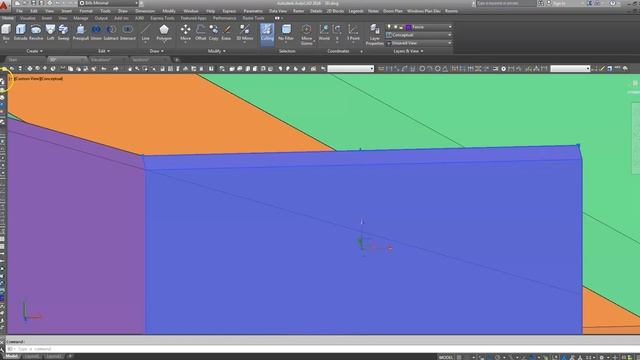
Task: Open the workspace dropdown in title bar
Action: point(109,3)
